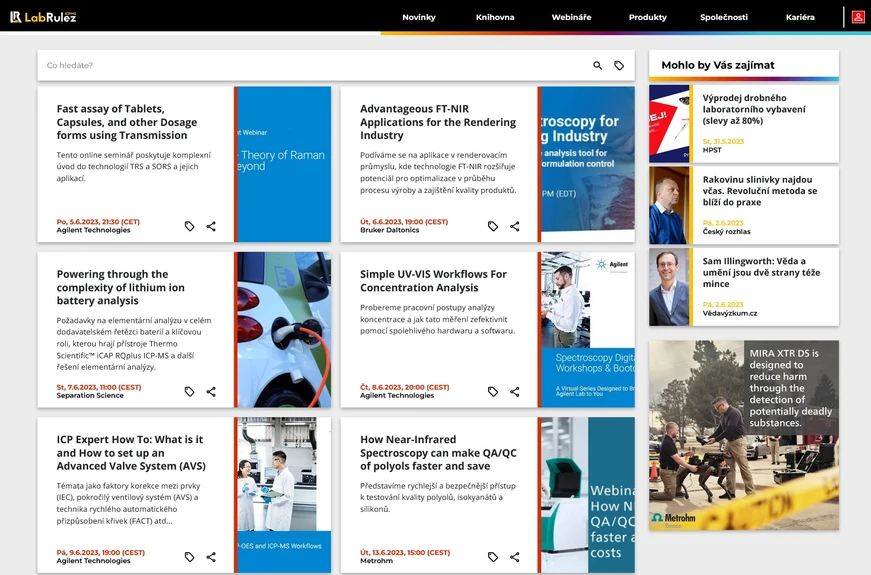Viewport: 871px width, 575px height.
Task: Click 'Metrohm' company name under polyols card
Action: (376, 561)
